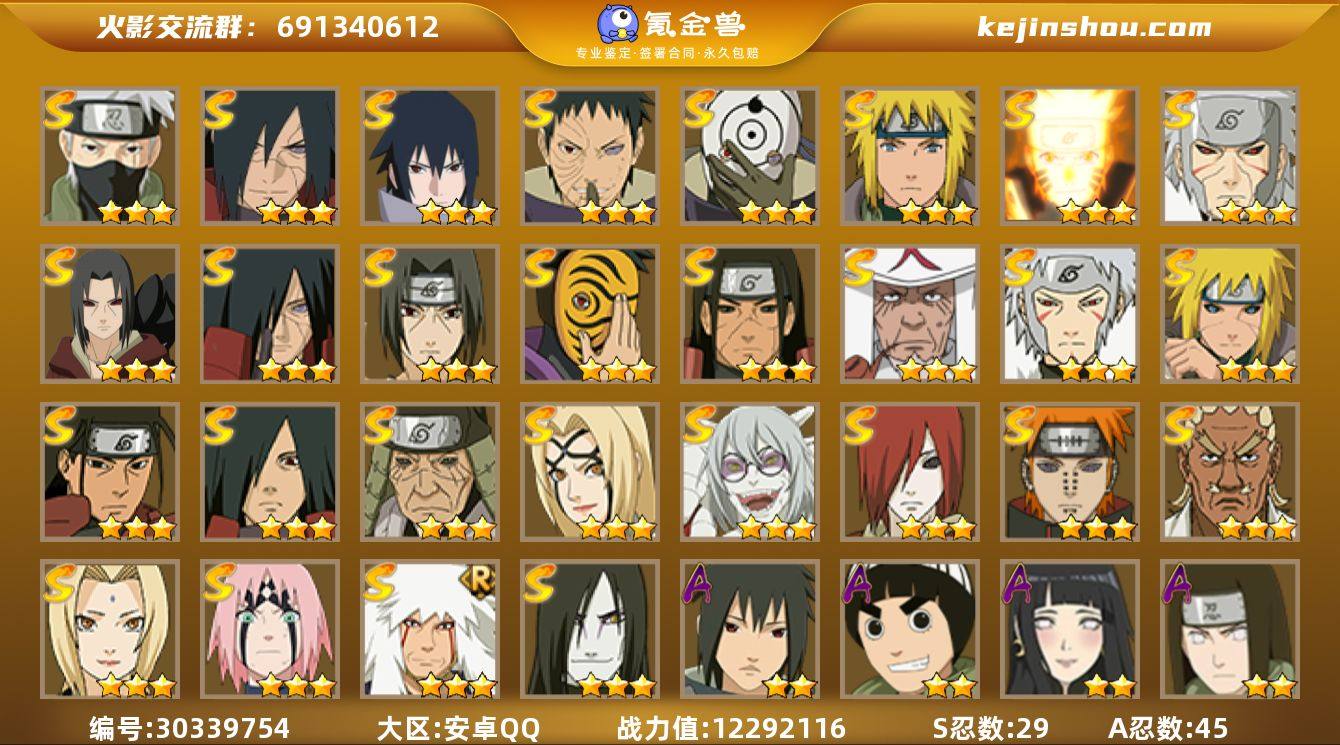The image size is (1340, 745).
Task: Choose the Rock Lee A-rank portrait
Action: tap(910, 629)
